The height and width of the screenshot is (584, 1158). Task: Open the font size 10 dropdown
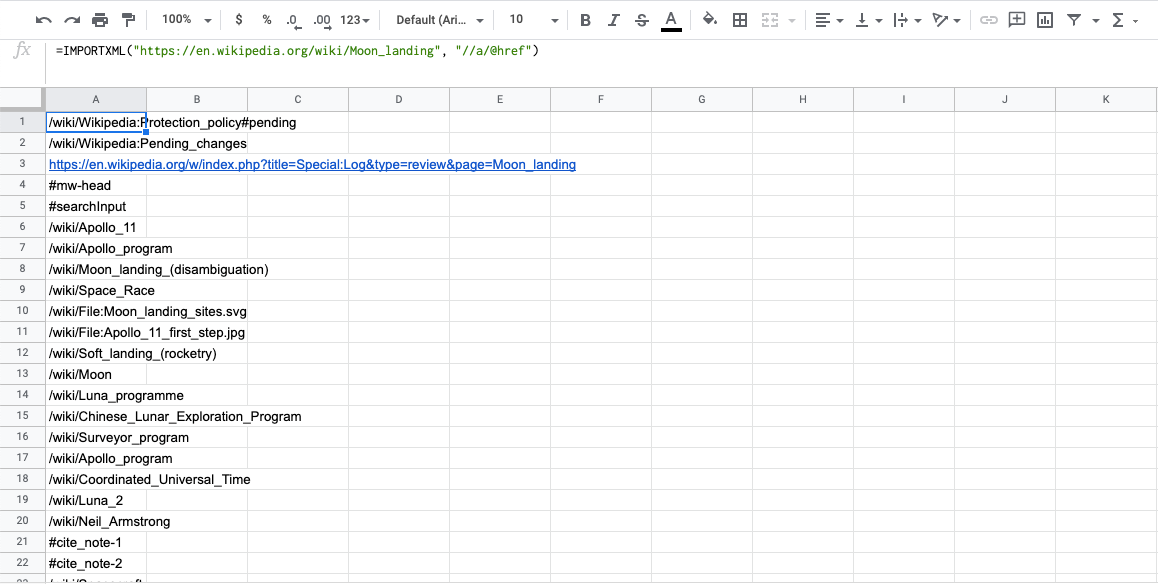533,20
